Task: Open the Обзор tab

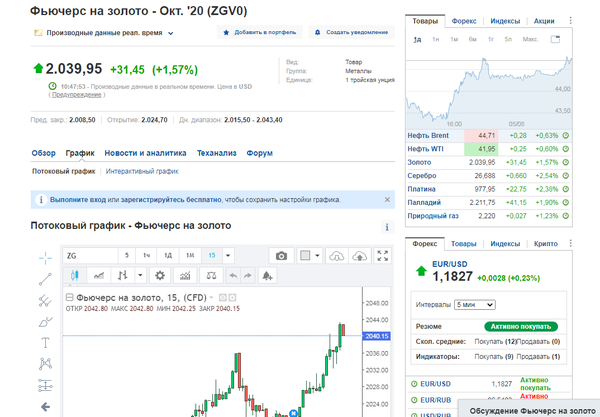Action: 43,153
